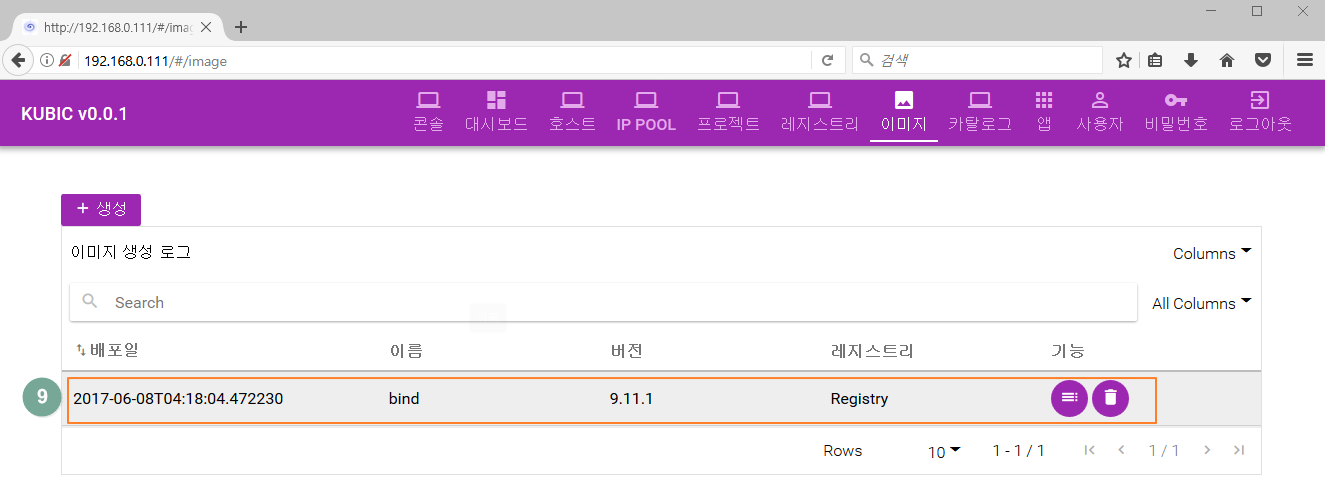Click 로그아웃 to log out
Viewport: 1325px width, 499px height.
pos(1260,111)
